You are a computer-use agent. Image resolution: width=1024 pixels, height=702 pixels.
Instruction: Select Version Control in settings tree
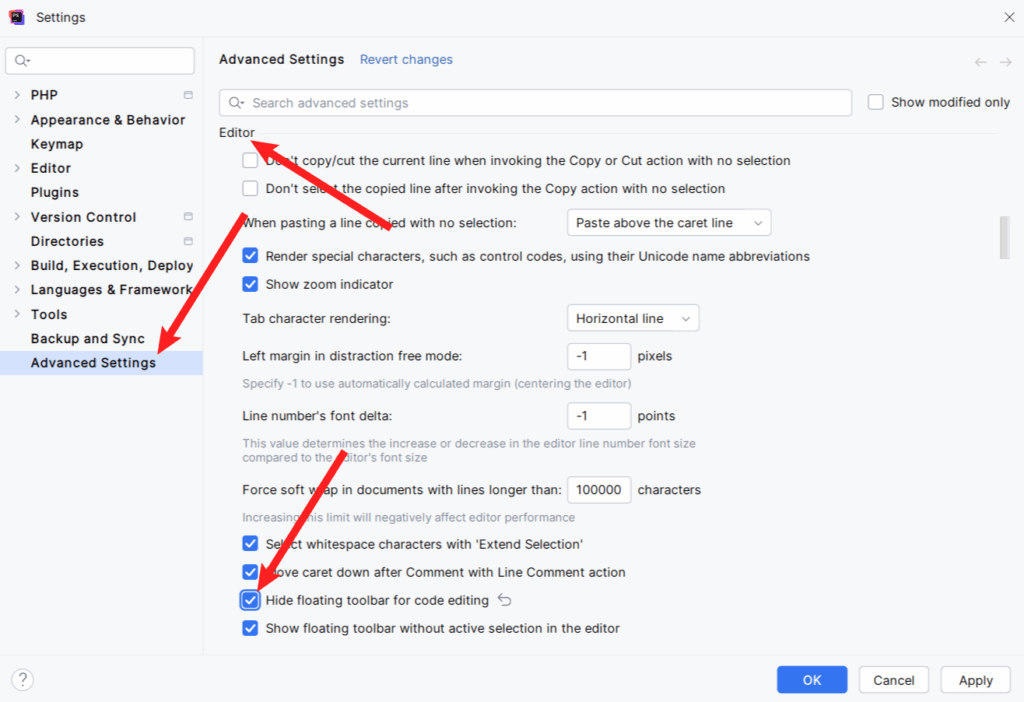click(x=84, y=217)
